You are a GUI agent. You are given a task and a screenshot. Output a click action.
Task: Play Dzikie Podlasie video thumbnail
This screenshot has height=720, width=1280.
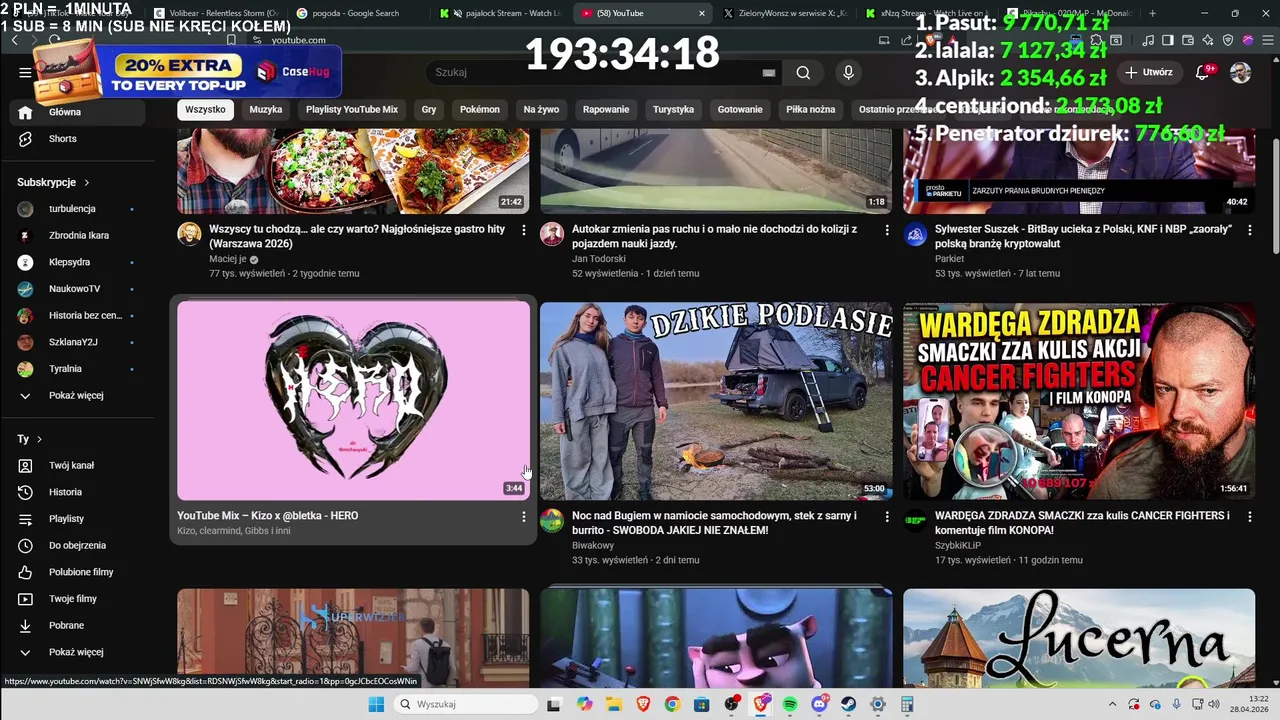[x=716, y=400]
